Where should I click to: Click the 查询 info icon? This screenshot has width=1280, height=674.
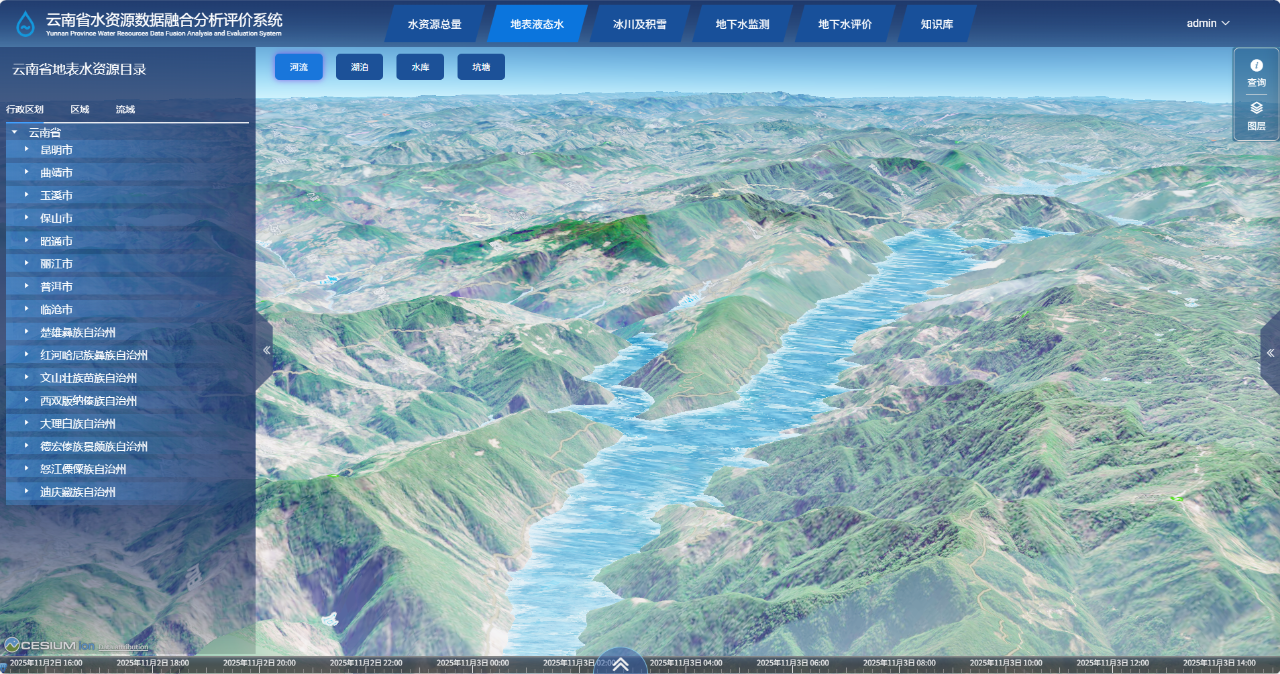[x=1256, y=66]
